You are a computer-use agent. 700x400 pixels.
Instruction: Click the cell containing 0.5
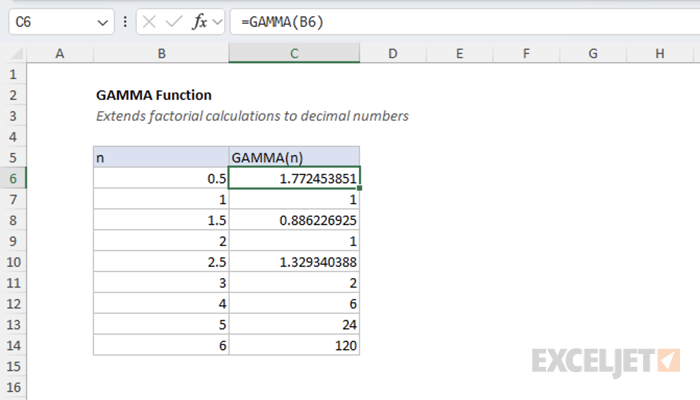(161, 179)
